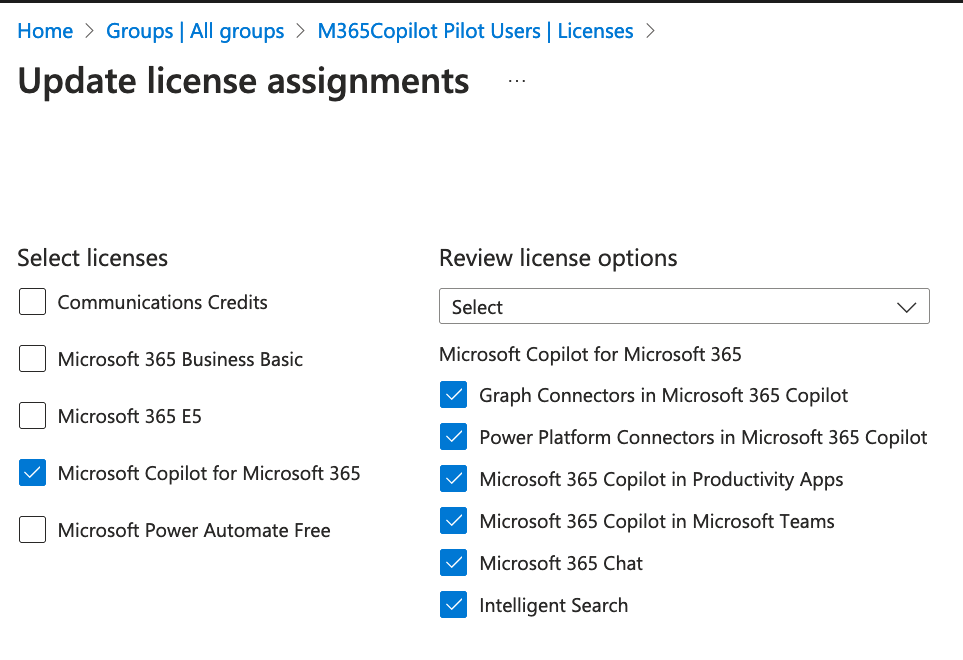This screenshot has height=660, width=963.
Task: Tick the Microsoft 365 E5 checkbox
Action: tap(33, 416)
